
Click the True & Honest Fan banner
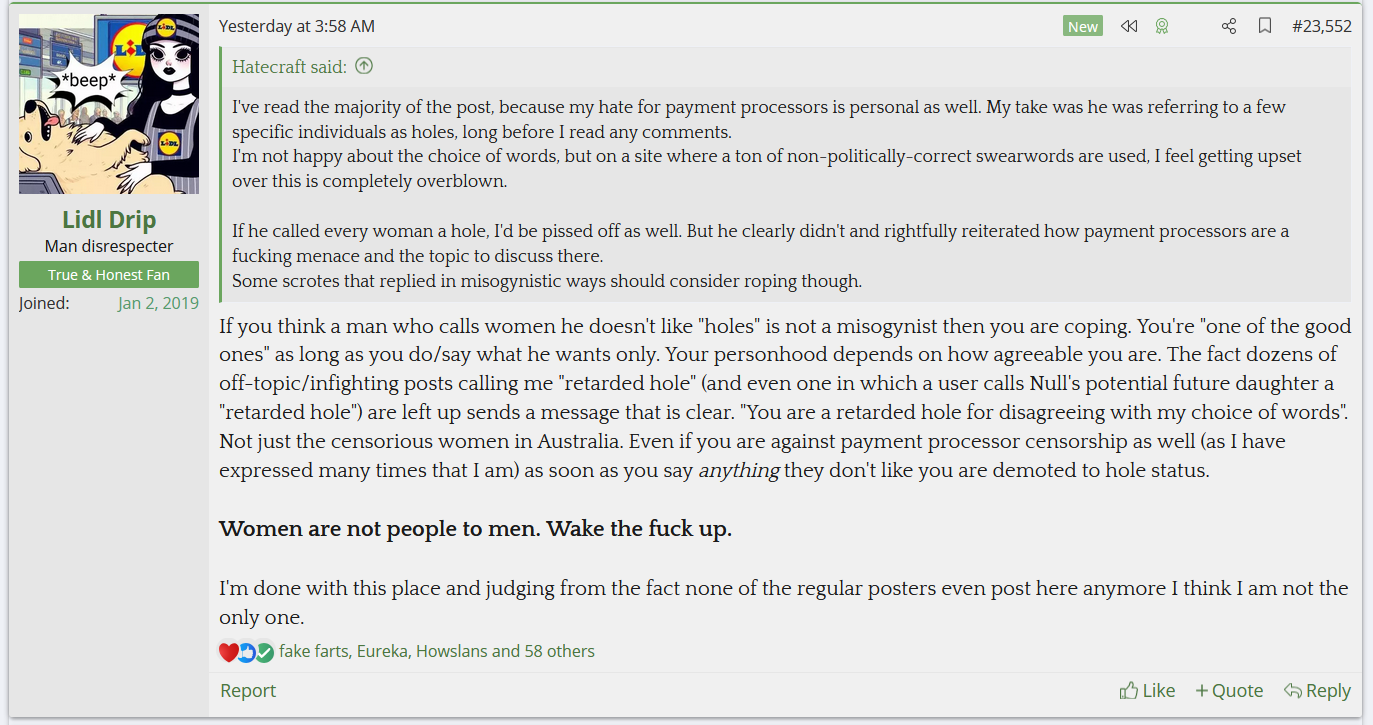tap(109, 275)
